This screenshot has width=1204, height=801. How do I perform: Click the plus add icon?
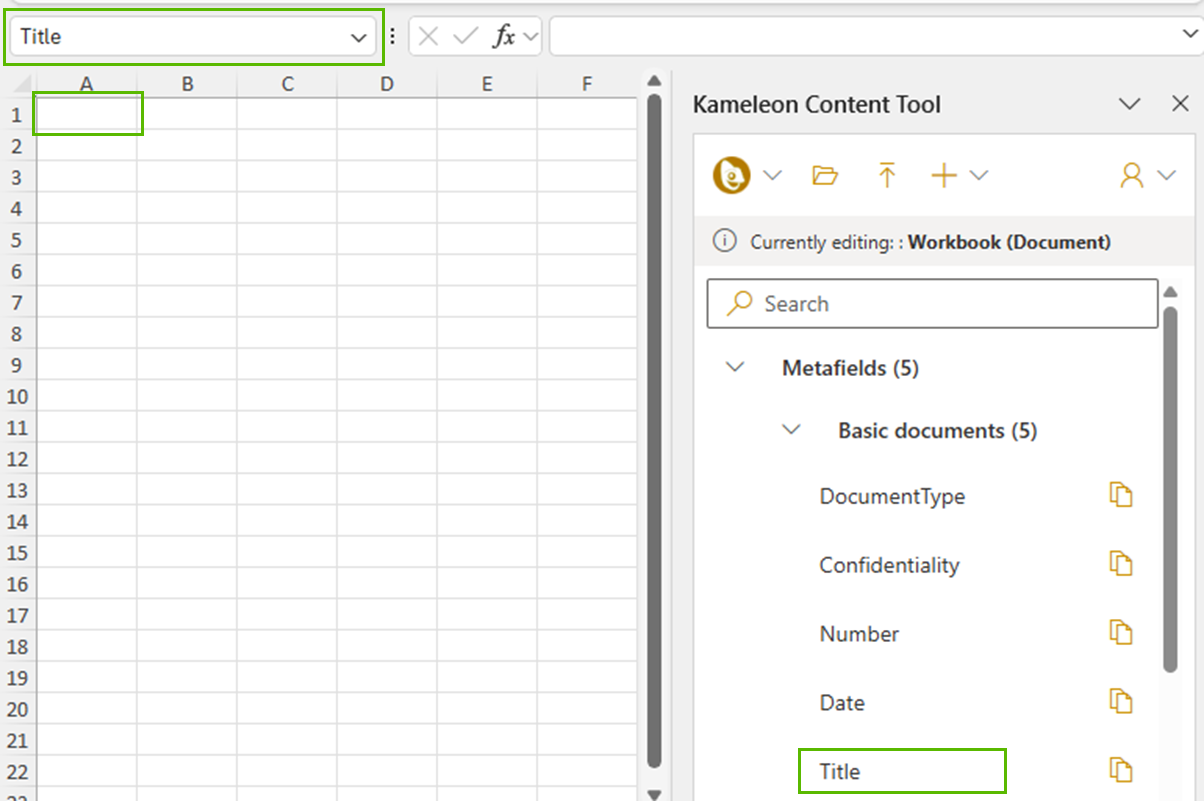[943, 176]
